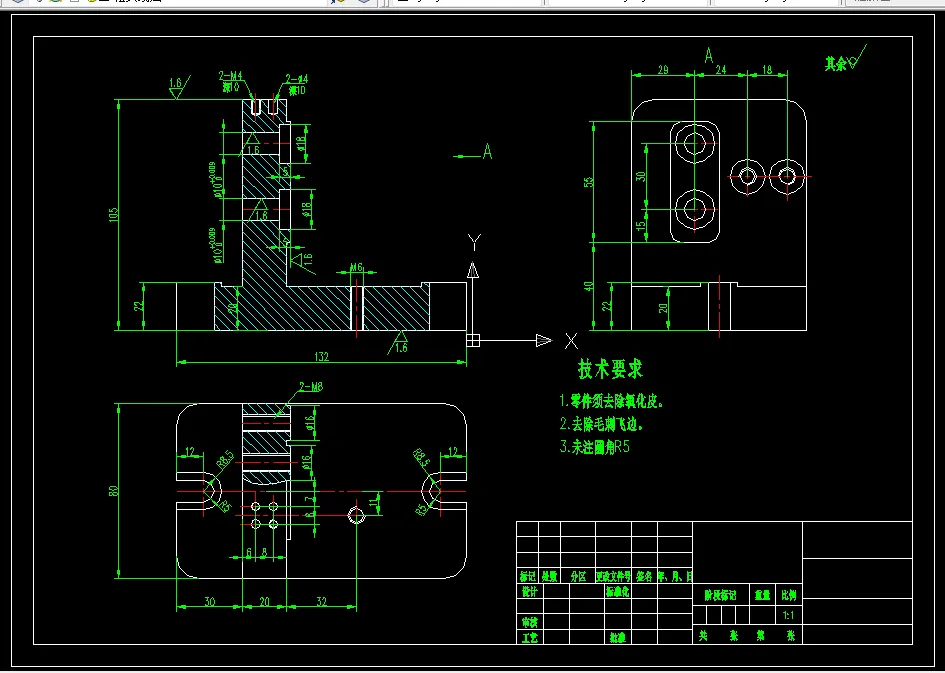Select the 审核 title block cell
945x673 pixels.
[x=530, y=622]
